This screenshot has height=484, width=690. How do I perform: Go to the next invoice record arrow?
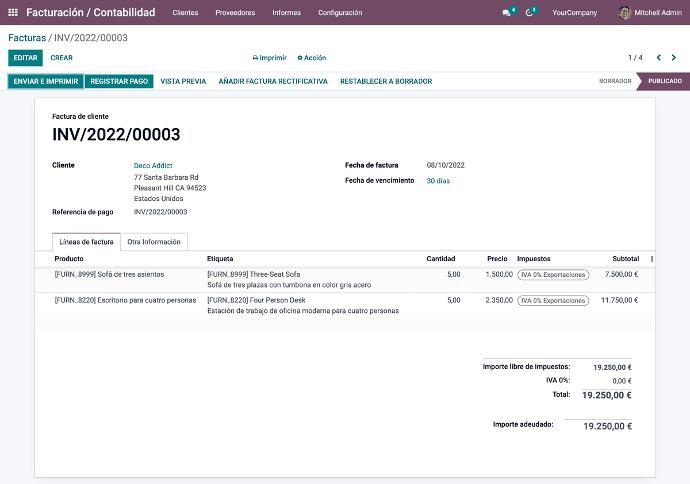[x=676, y=58]
